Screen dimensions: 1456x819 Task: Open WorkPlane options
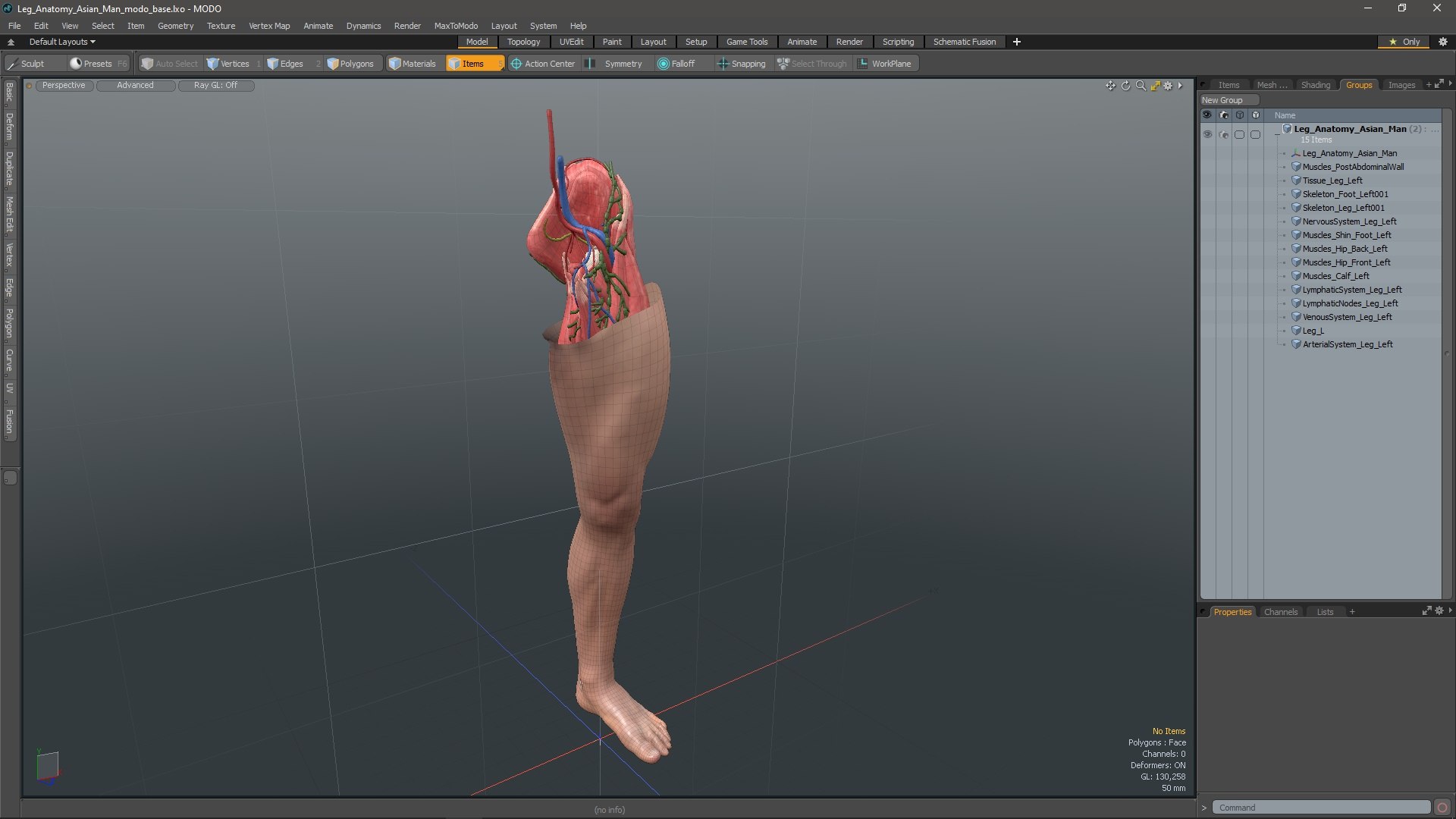tap(885, 64)
